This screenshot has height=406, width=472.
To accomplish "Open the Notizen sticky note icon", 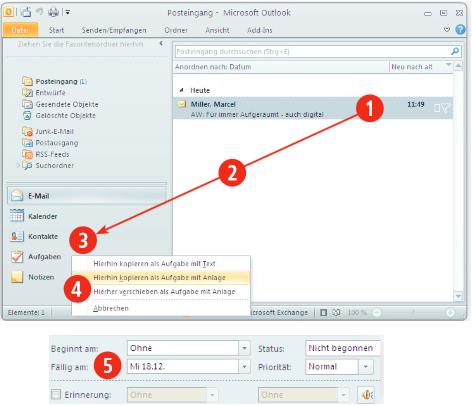I will (17, 277).
